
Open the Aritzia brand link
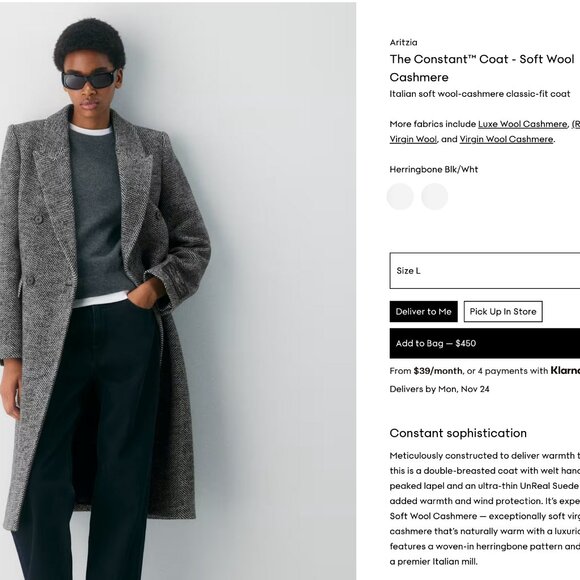click(x=403, y=43)
